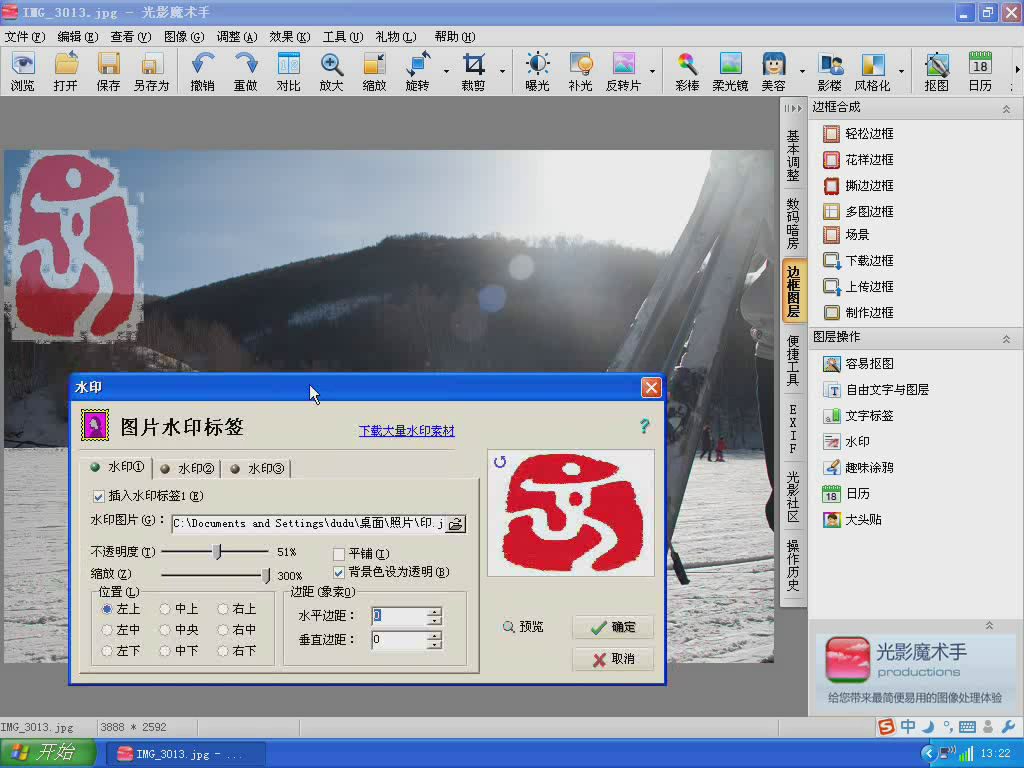
Task: Open the 数码暗房 side tab
Action: (x=793, y=223)
